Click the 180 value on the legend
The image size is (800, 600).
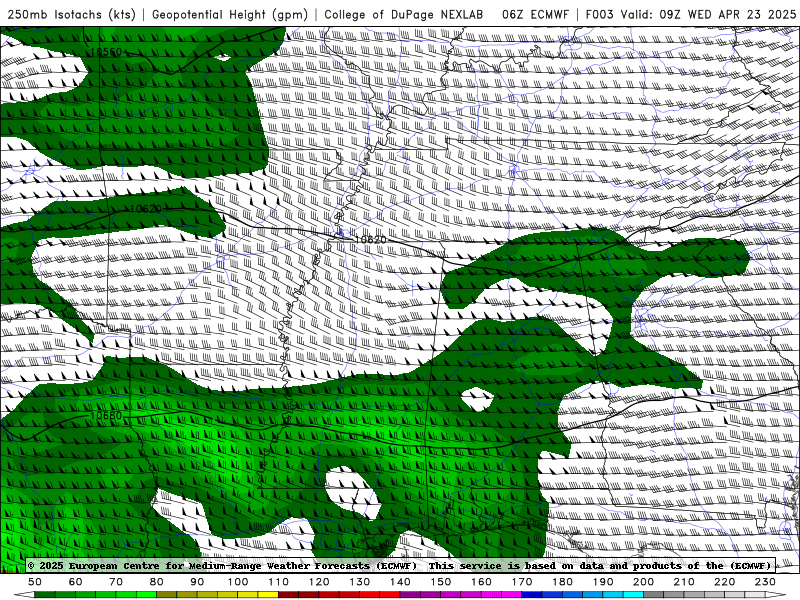562,582
